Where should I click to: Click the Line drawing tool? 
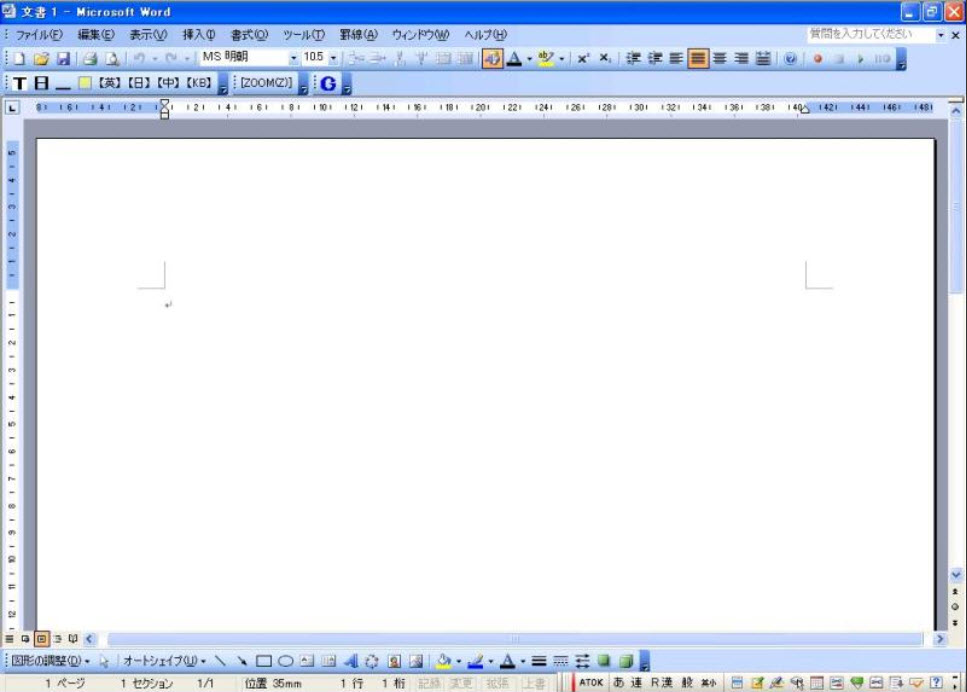point(220,661)
